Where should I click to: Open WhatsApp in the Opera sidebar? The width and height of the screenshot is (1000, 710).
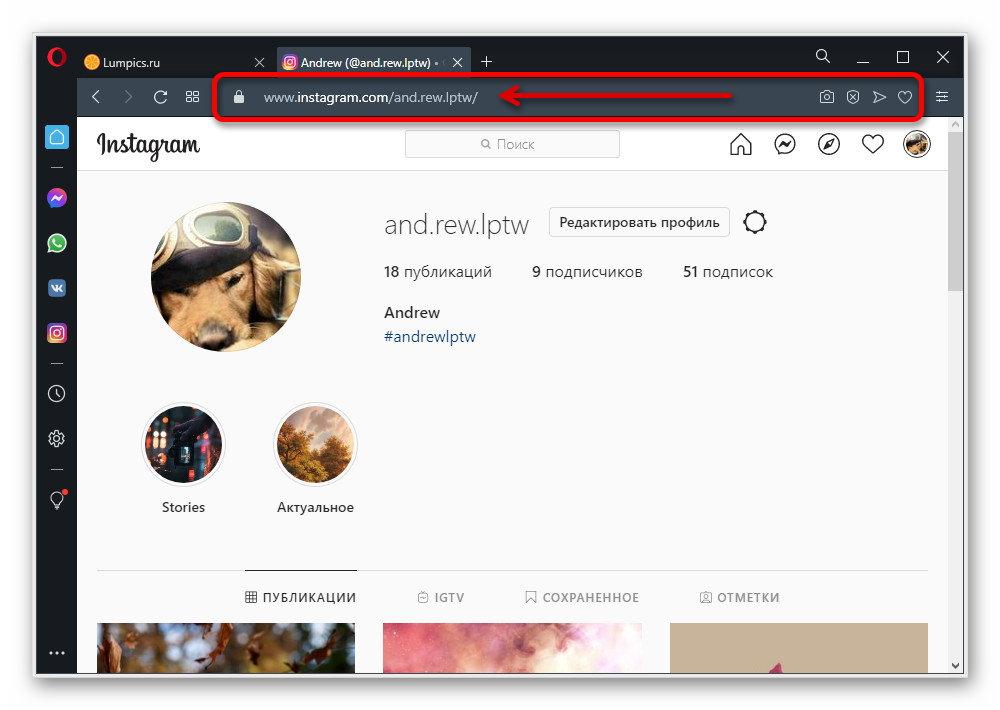[57, 243]
